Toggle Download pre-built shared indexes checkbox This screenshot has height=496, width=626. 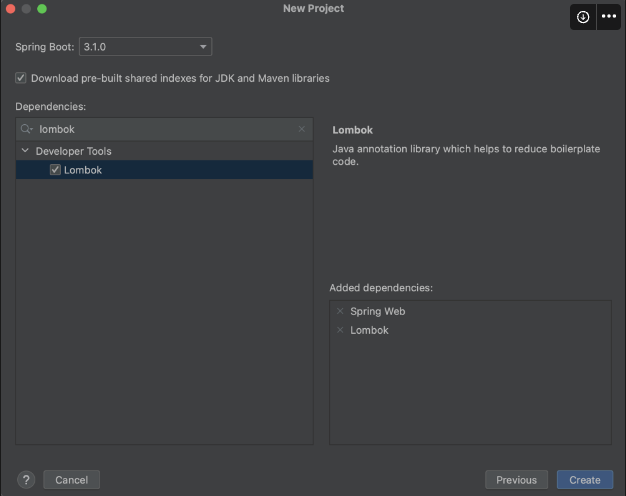[21, 78]
